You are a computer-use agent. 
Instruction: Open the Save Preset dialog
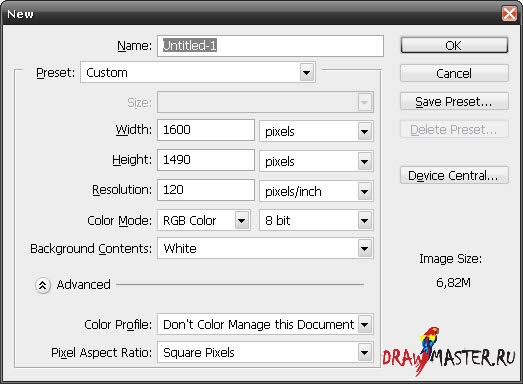click(x=454, y=101)
